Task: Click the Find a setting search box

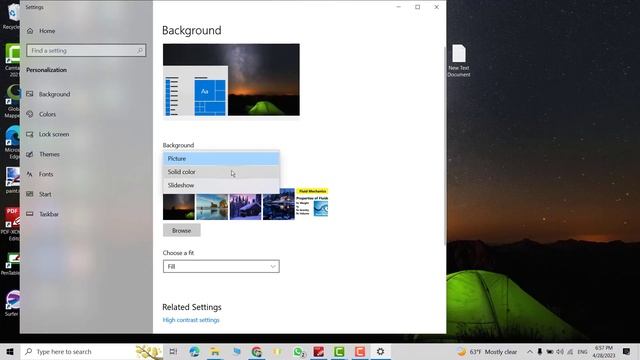Action: [86, 51]
